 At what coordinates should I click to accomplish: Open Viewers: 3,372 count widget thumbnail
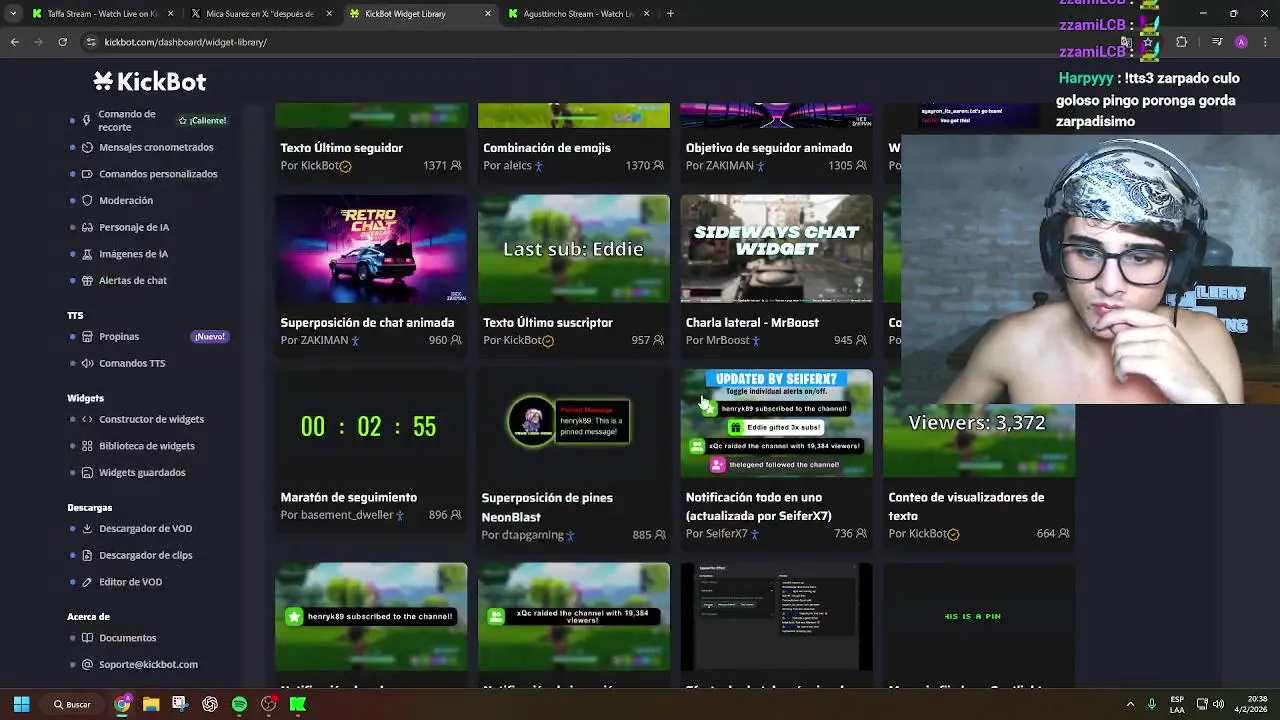coord(979,424)
